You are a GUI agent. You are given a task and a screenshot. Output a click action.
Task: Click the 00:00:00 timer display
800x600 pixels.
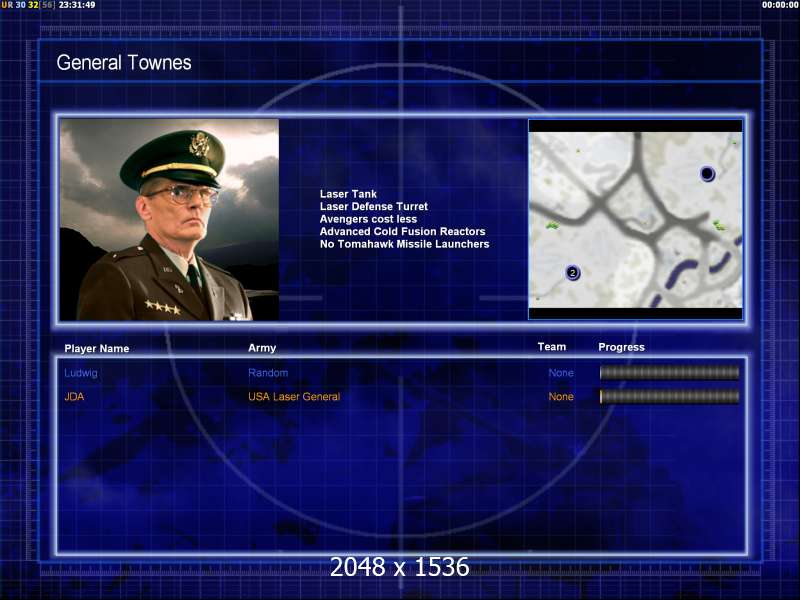[x=780, y=5]
